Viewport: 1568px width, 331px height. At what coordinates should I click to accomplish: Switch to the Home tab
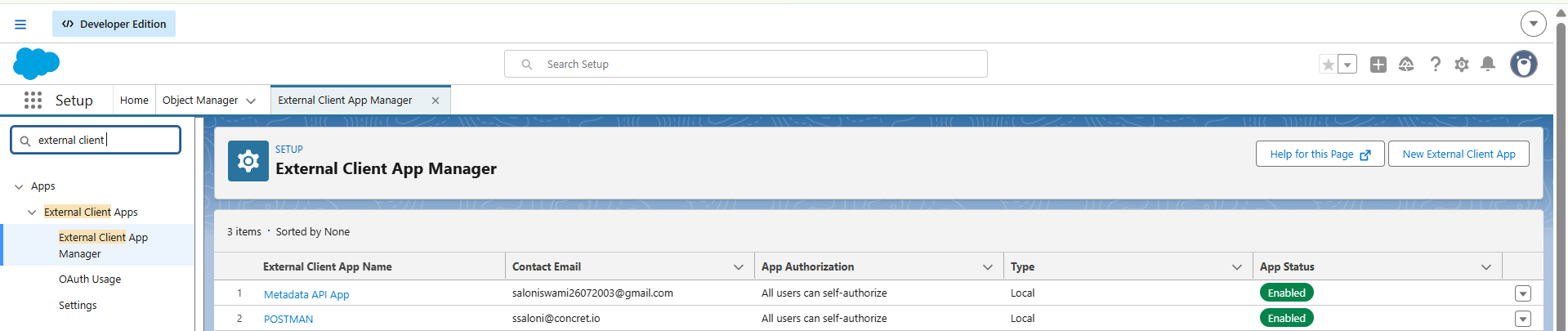[x=134, y=100]
